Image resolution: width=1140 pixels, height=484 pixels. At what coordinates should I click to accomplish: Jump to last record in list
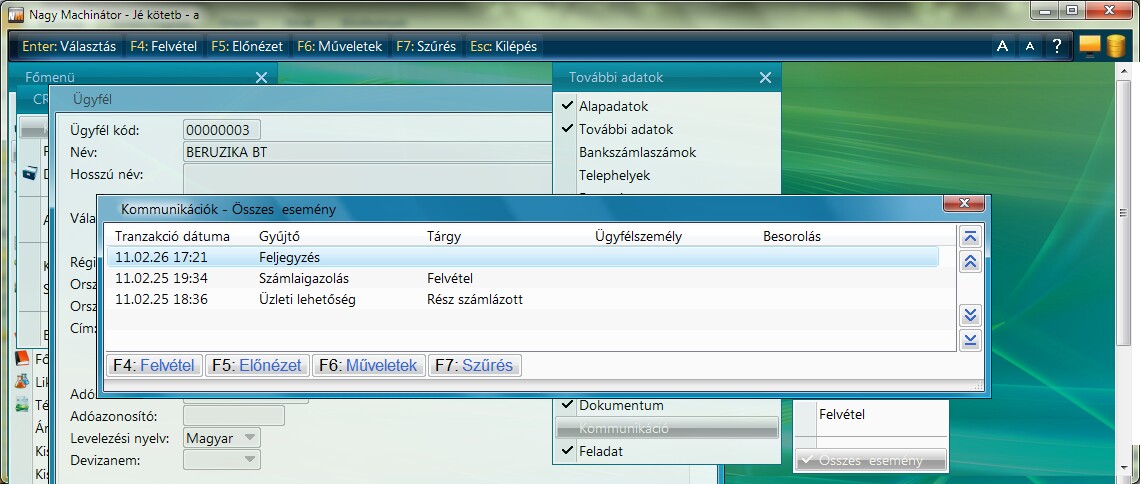point(969,341)
